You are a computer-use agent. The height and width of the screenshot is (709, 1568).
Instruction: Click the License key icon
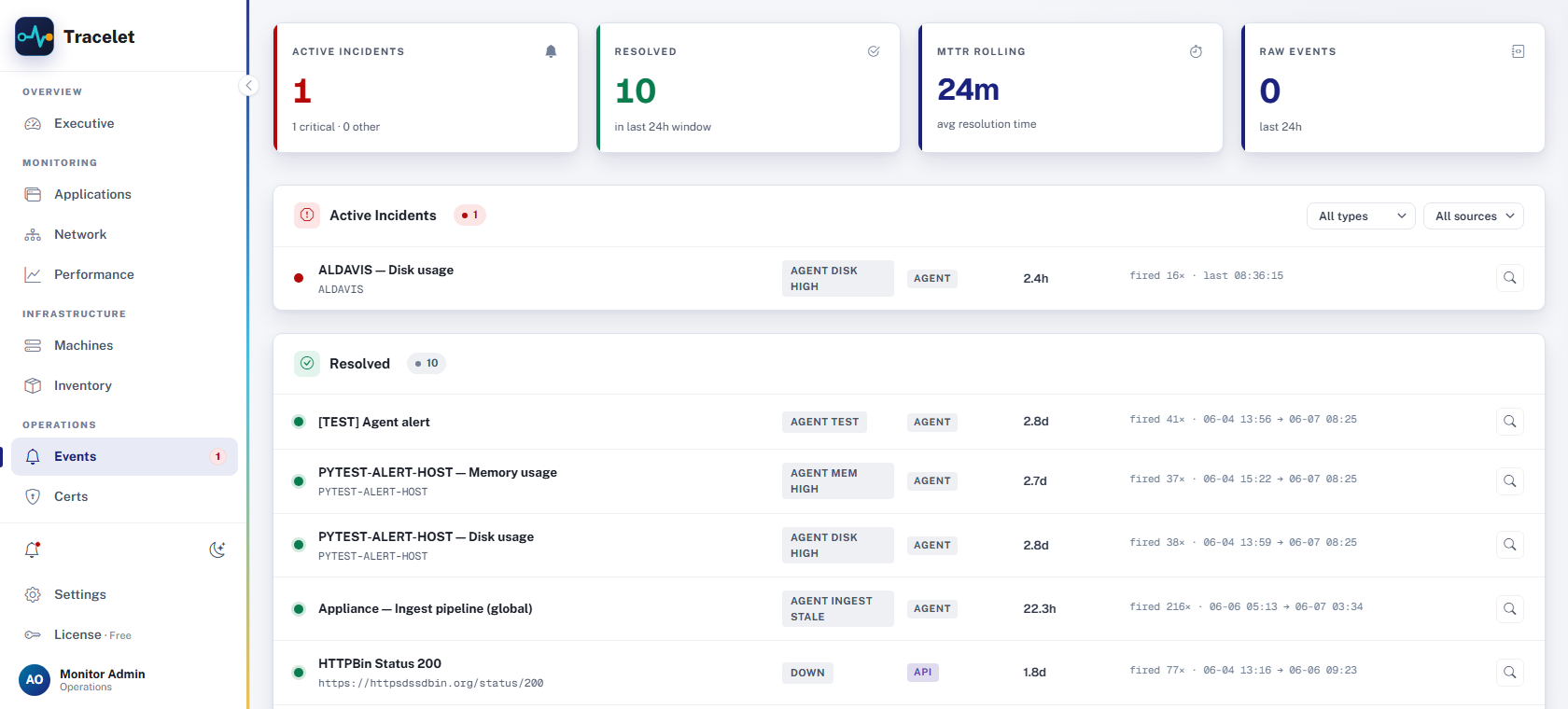pos(33,634)
